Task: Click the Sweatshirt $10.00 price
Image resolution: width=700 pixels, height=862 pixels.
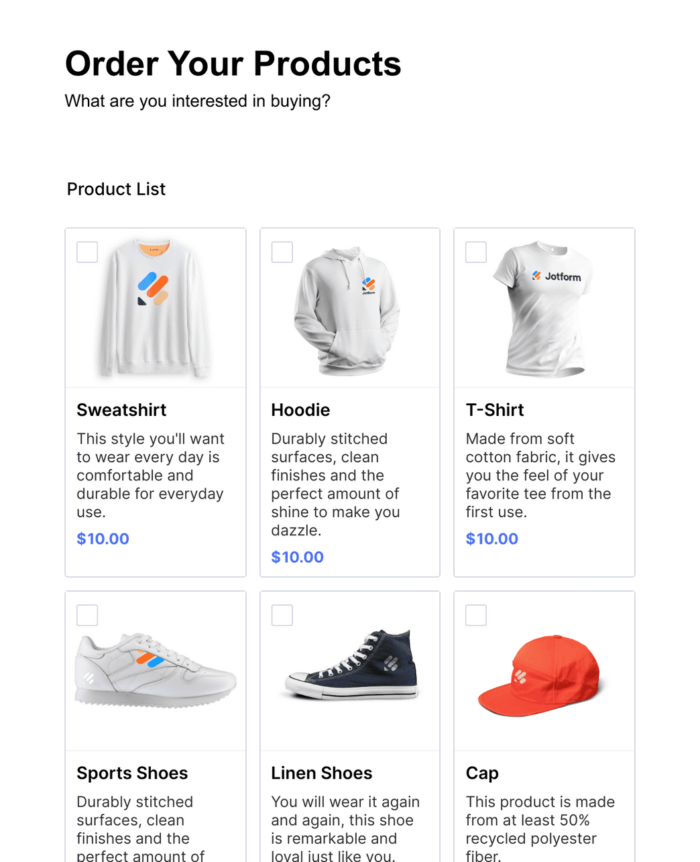Action: coord(103,539)
